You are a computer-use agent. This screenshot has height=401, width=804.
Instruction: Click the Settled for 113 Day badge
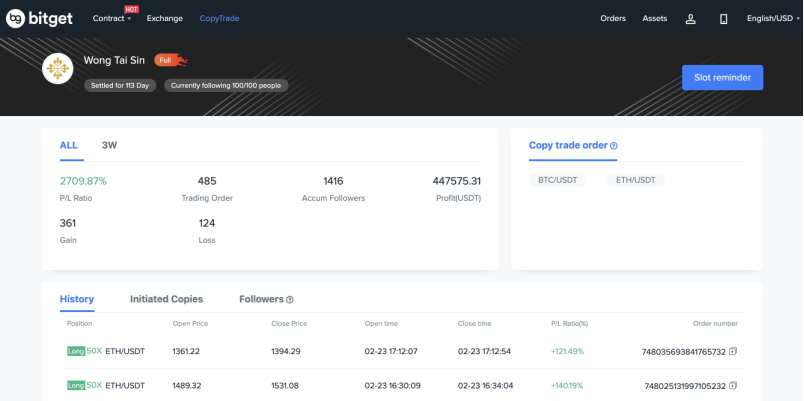click(120, 86)
